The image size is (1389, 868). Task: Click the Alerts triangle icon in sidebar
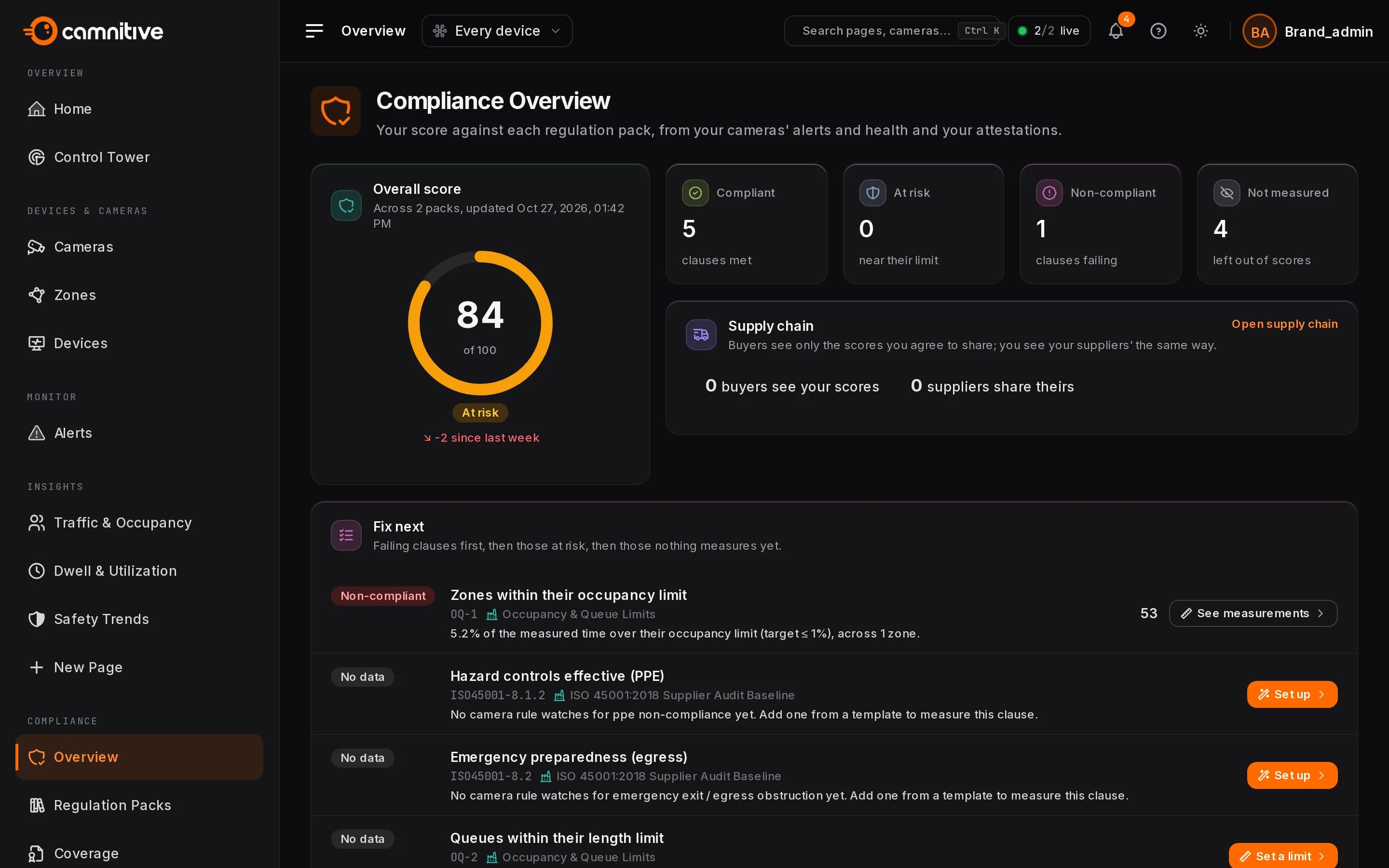coord(37,433)
